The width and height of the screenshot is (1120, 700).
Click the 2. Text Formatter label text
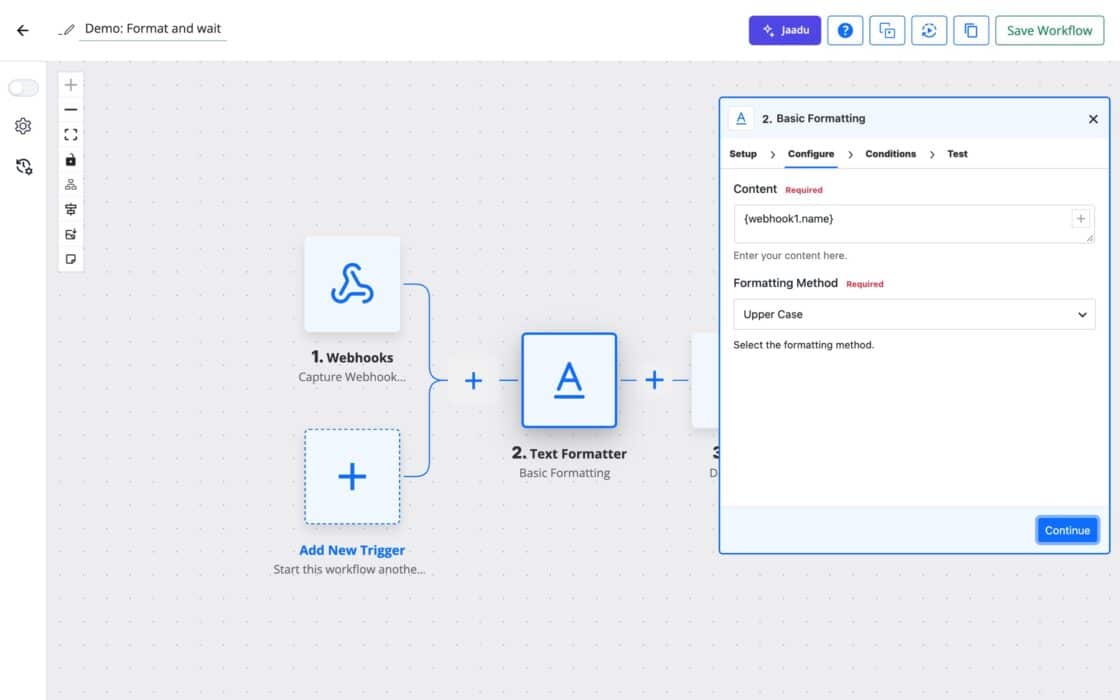[569, 453]
